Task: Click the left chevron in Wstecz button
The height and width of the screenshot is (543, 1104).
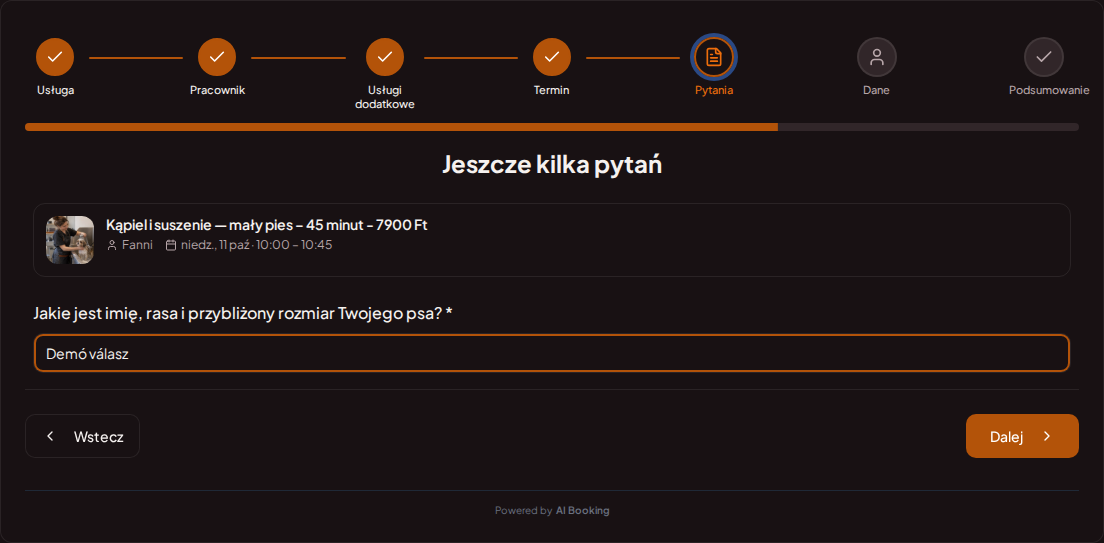Action: click(x=50, y=436)
